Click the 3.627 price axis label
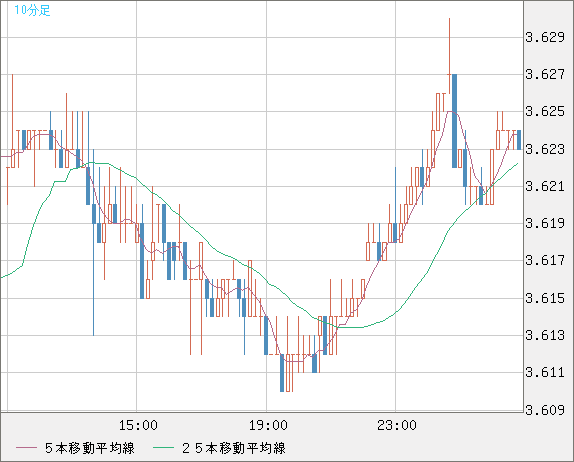This screenshot has height=462, width=574. pos(545,75)
